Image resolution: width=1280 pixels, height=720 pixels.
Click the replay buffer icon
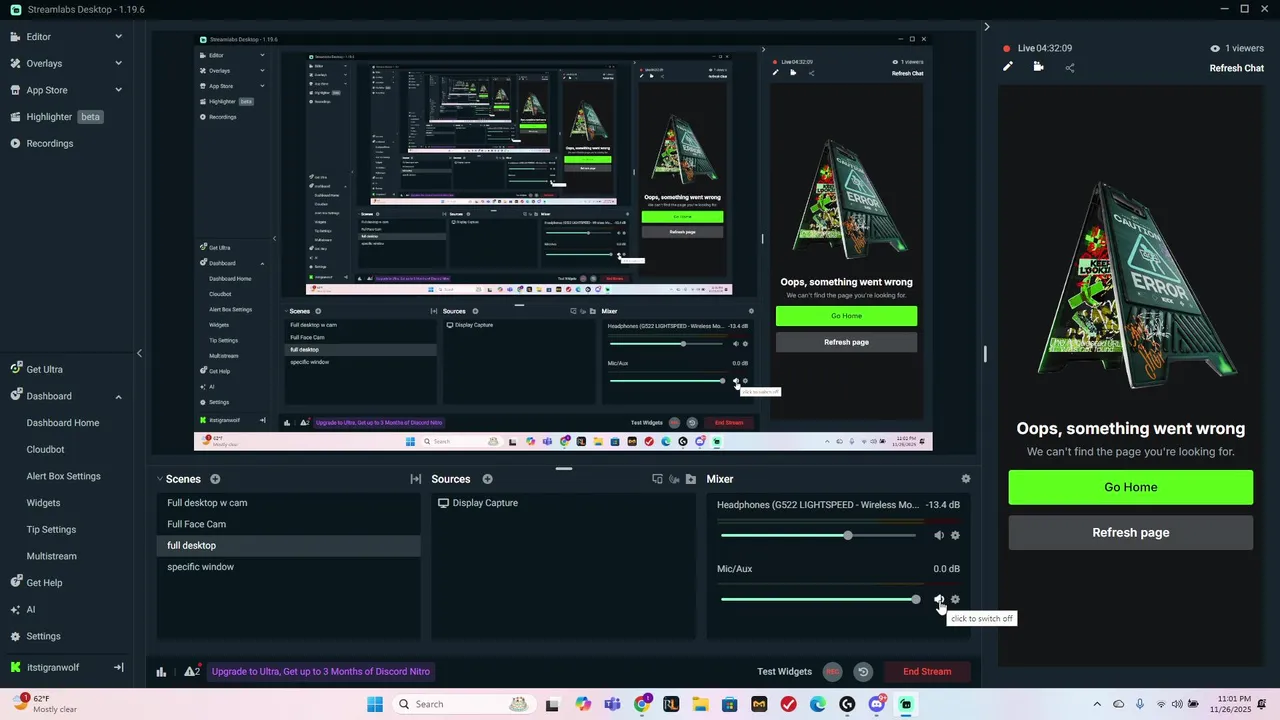pos(863,672)
